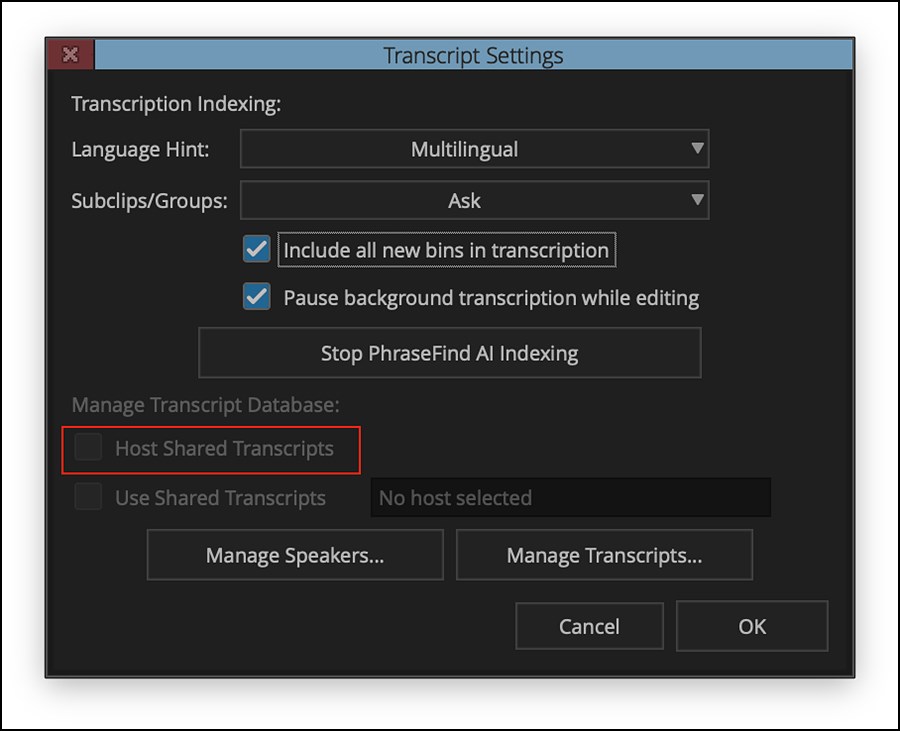This screenshot has width=900, height=731.
Task: Click the Transcript Settings title bar
Action: point(473,56)
